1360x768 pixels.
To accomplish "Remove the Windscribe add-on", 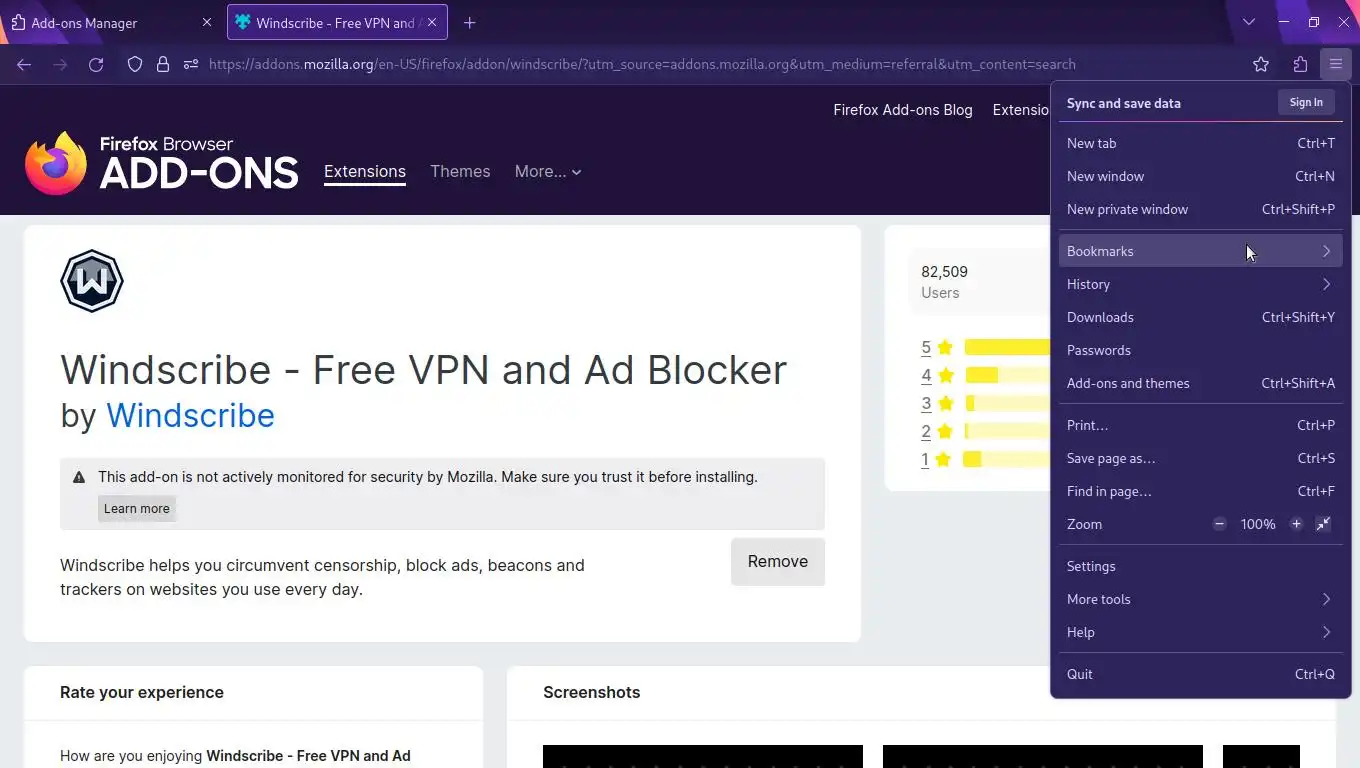I will coord(778,561).
